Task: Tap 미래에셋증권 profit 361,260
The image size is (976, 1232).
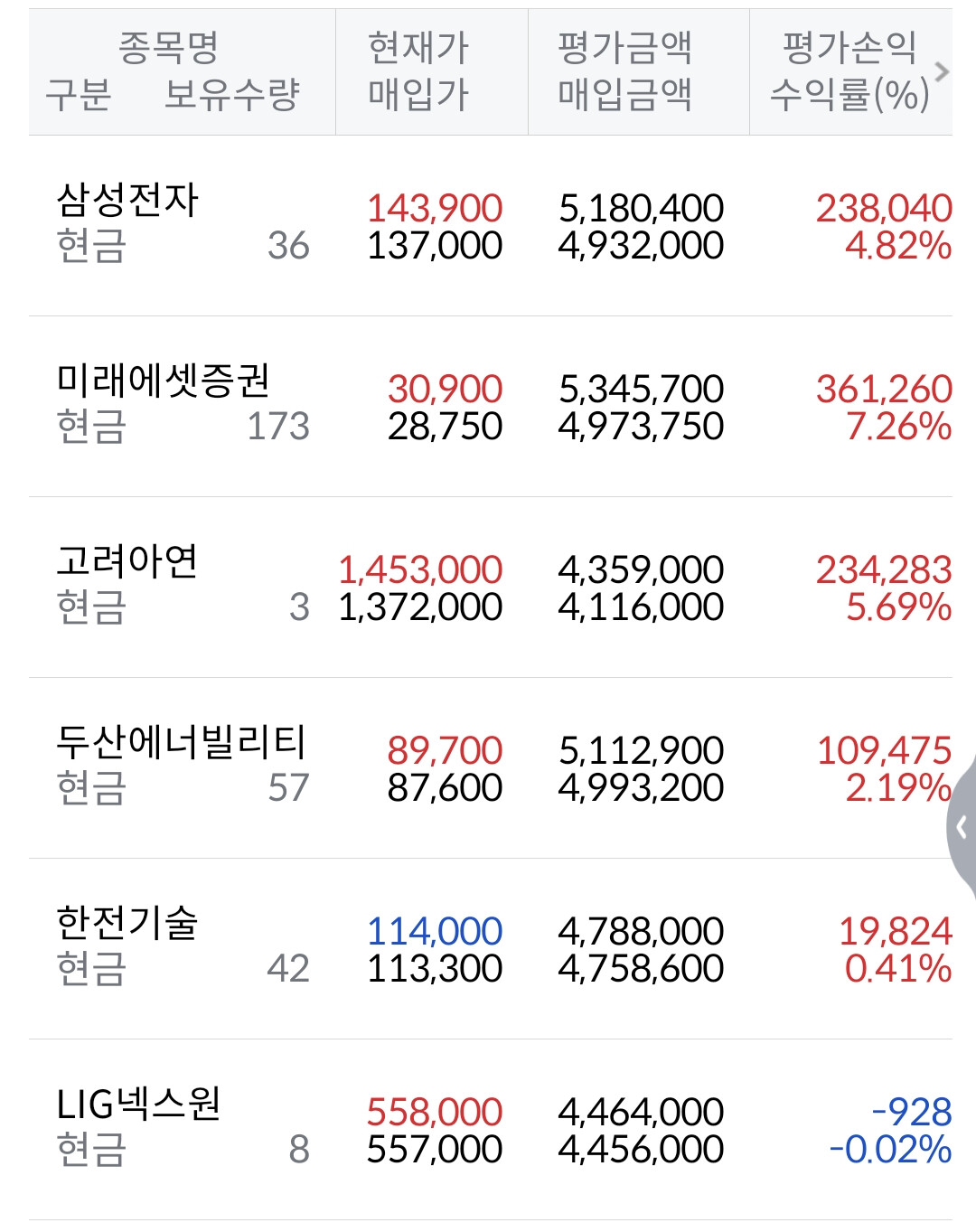Action: 884,390
